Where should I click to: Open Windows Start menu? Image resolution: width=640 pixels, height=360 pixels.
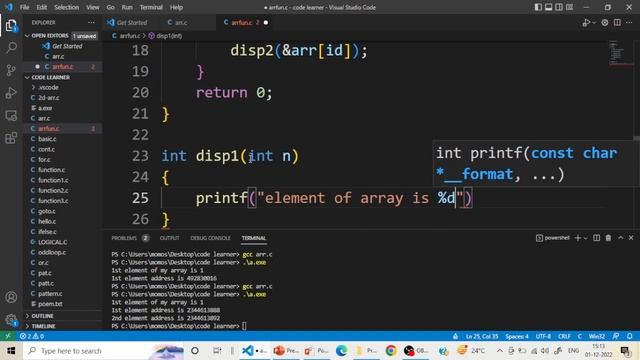tap(11, 351)
